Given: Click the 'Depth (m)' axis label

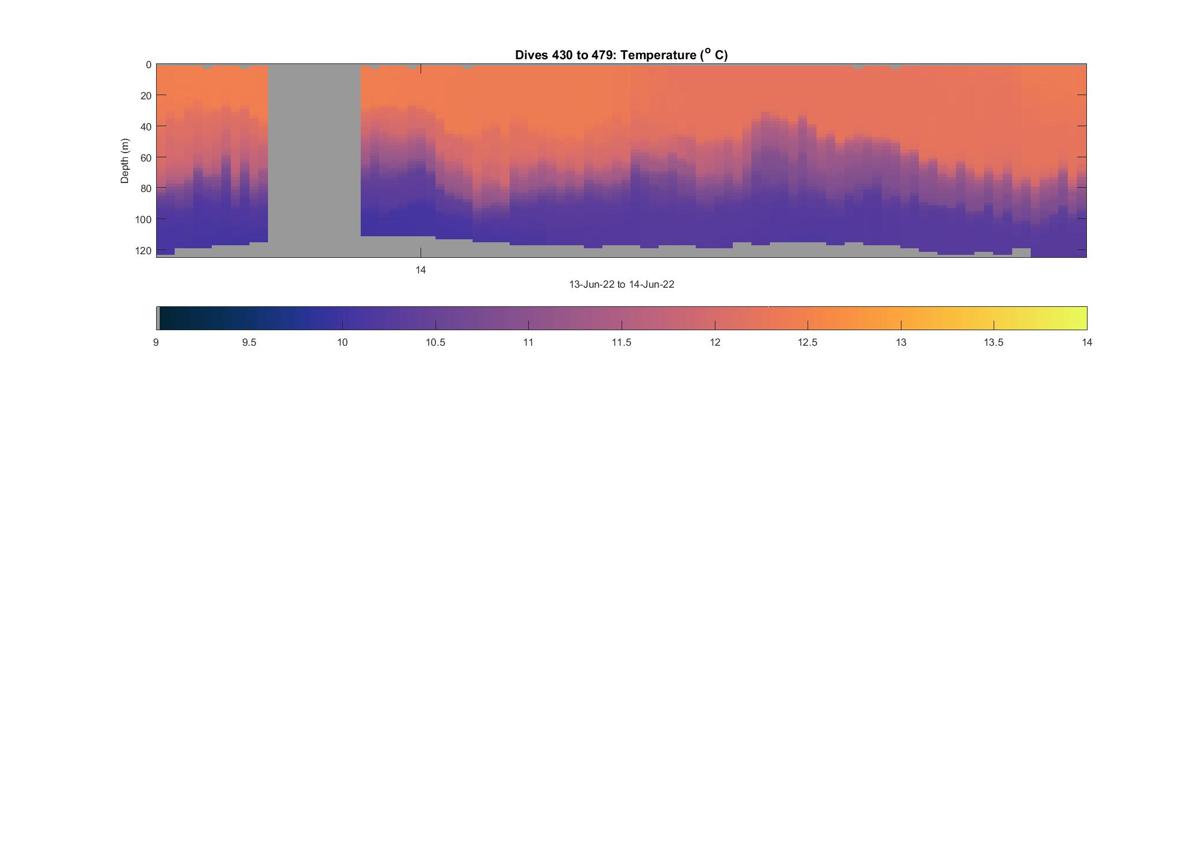Looking at the screenshot, I should pyautogui.click(x=125, y=161).
